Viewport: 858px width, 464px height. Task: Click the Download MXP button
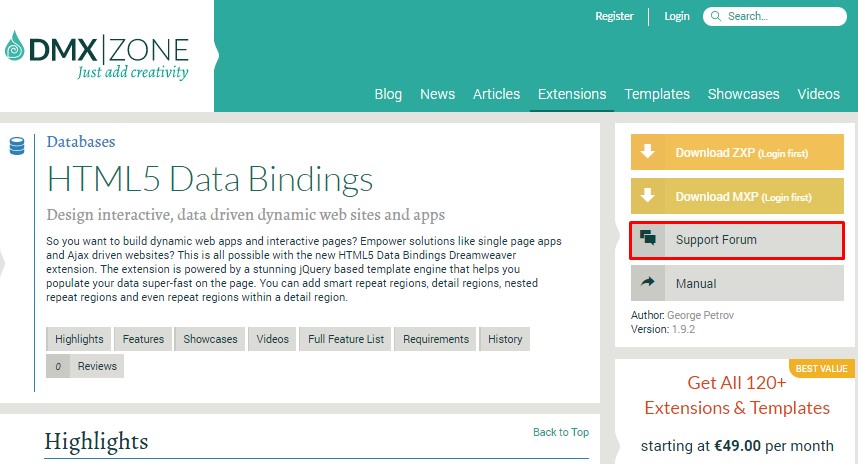tap(737, 196)
